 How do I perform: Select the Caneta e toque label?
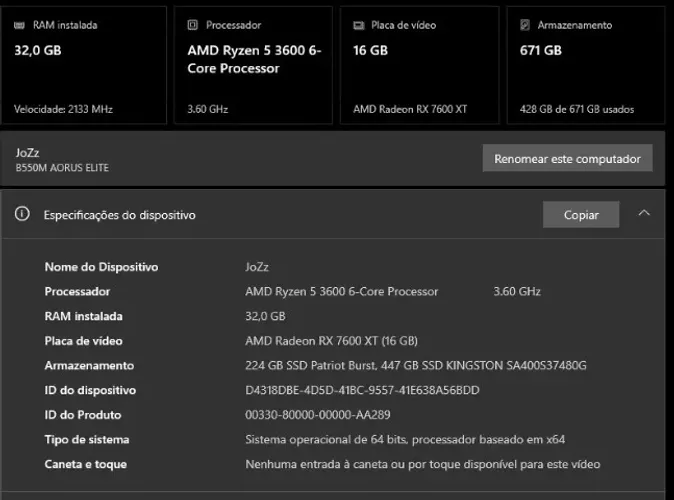(86, 464)
